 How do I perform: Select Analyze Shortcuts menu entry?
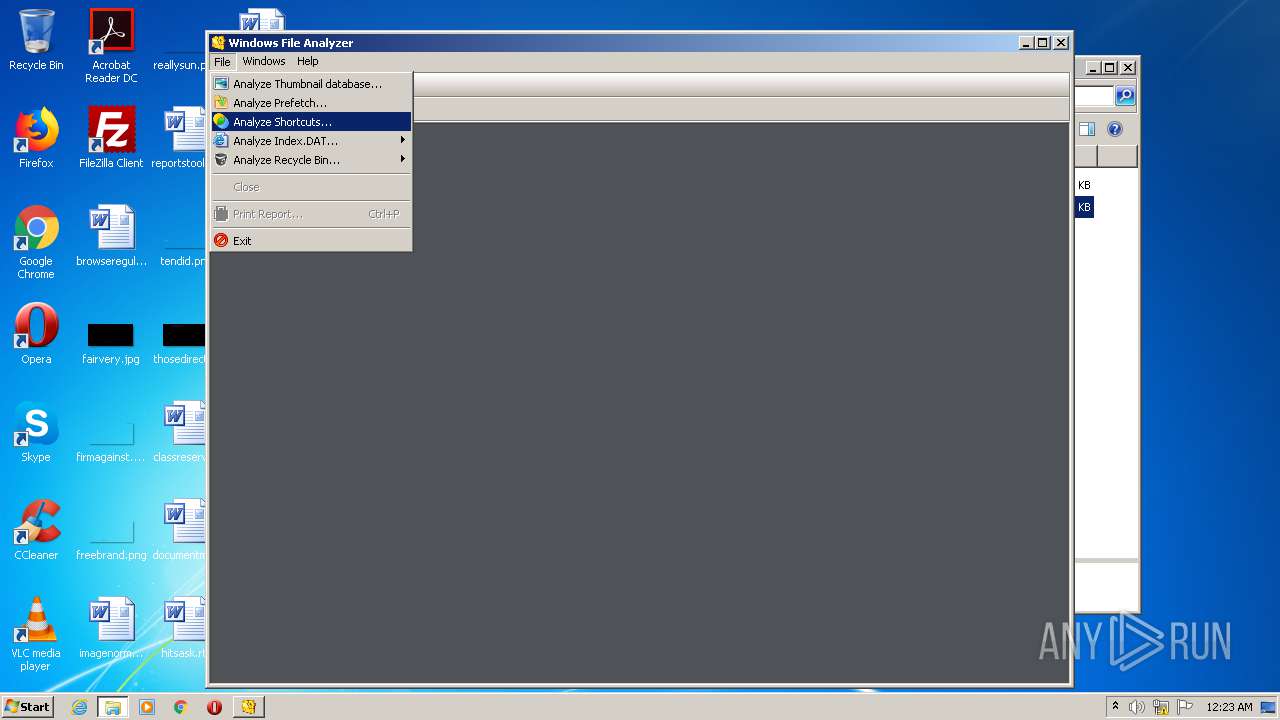[x=311, y=122]
